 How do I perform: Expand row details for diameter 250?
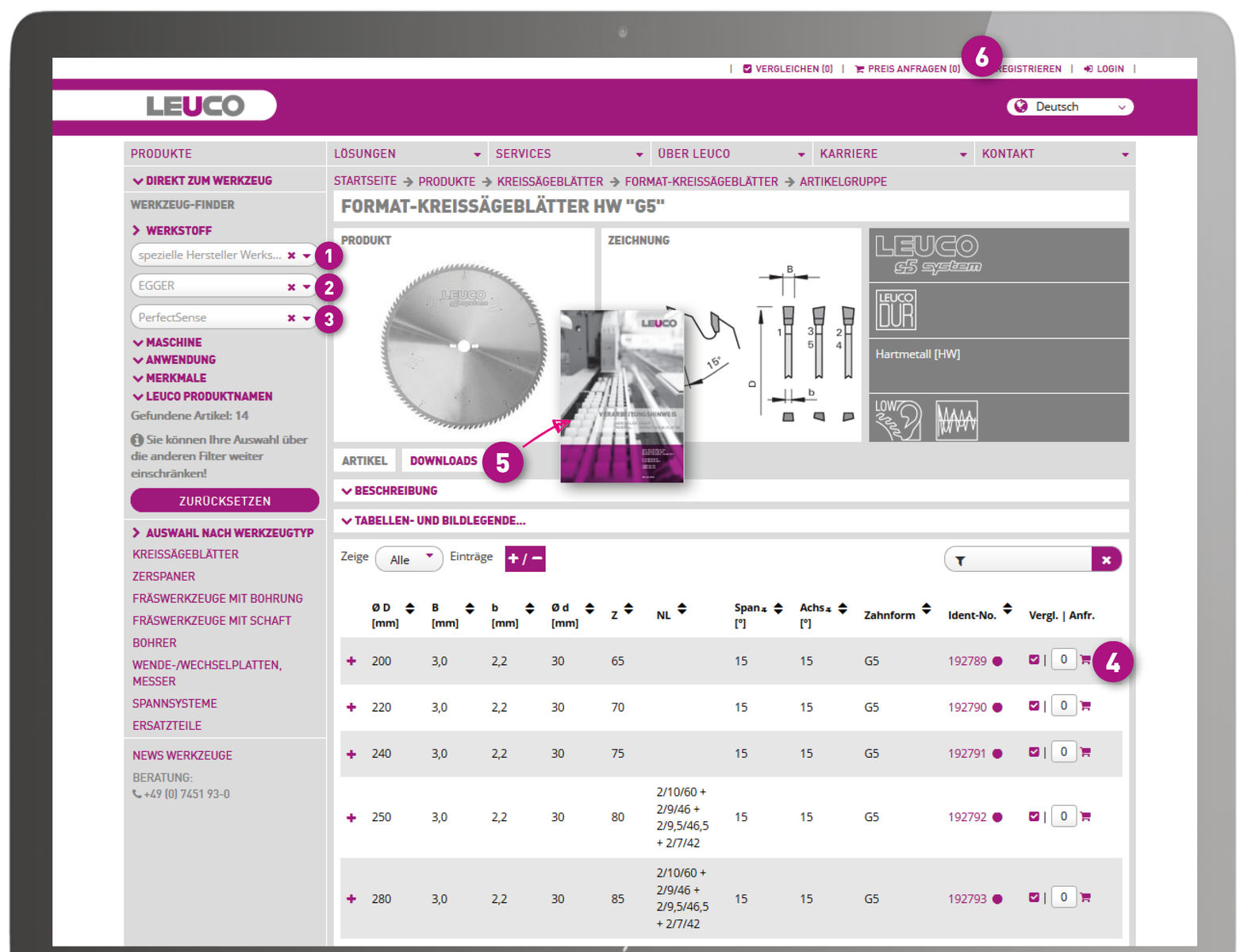coord(351,817)
